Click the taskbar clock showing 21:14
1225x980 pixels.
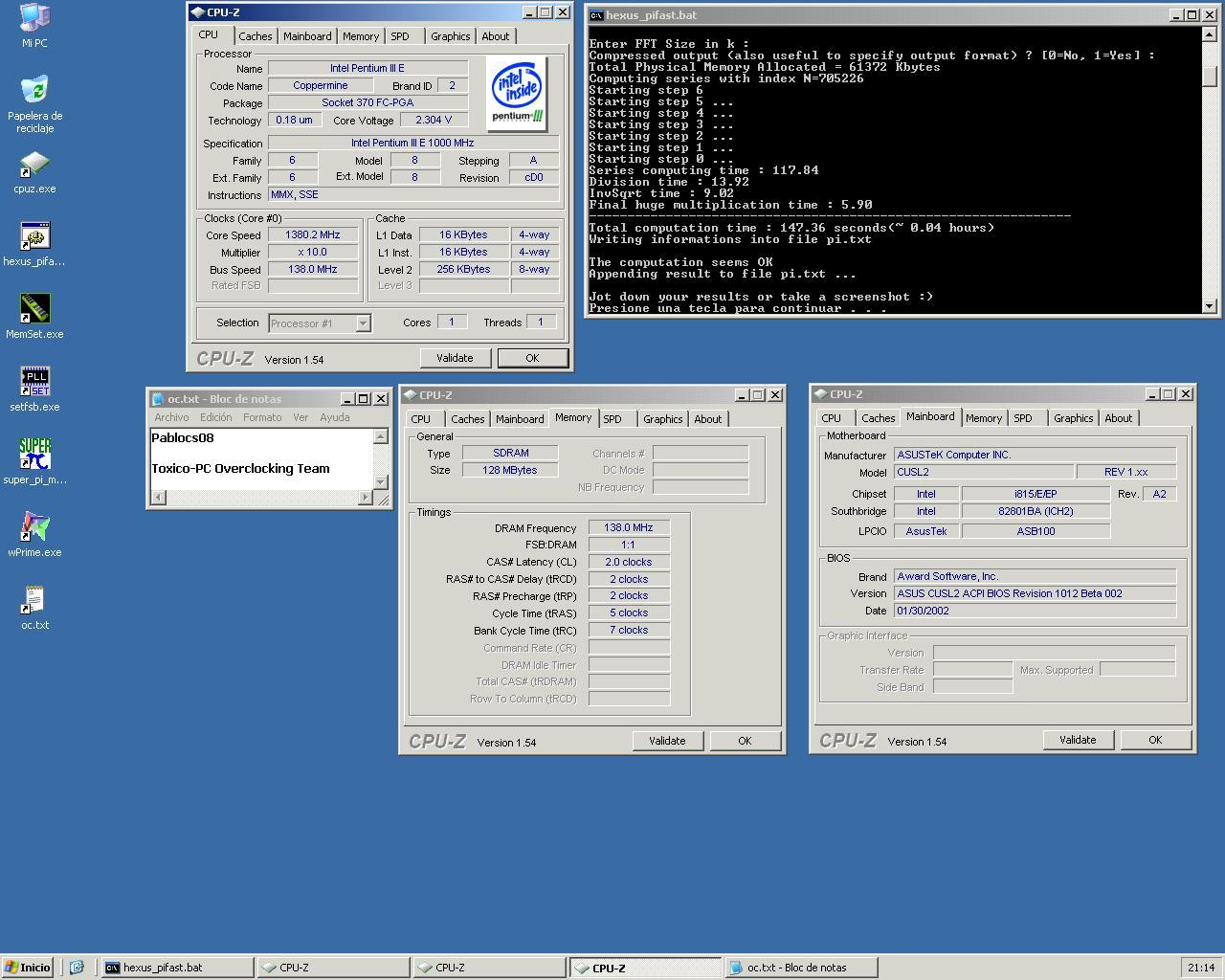point(1201,968)
